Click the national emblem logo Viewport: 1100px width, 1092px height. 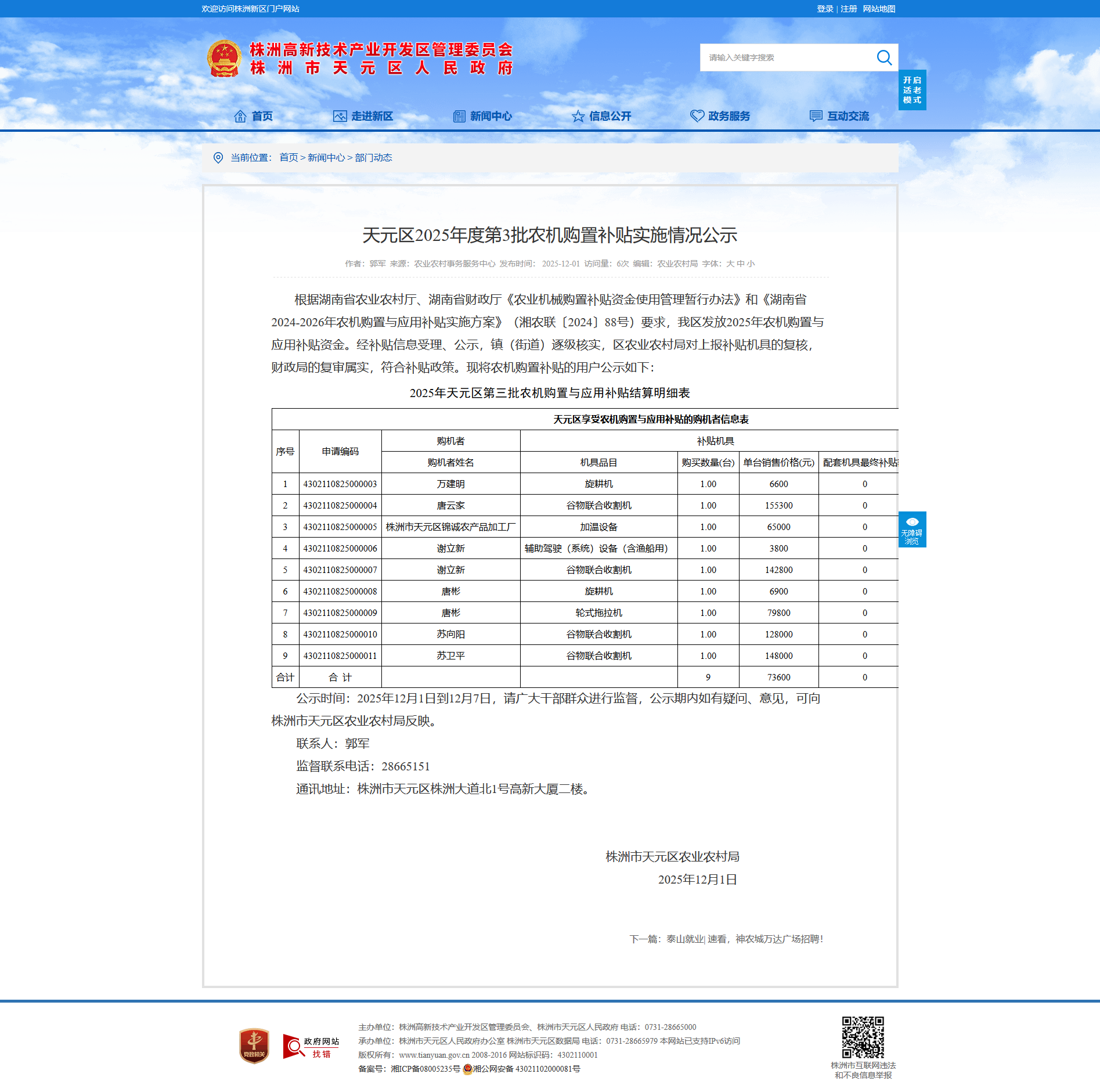point(224,59)
